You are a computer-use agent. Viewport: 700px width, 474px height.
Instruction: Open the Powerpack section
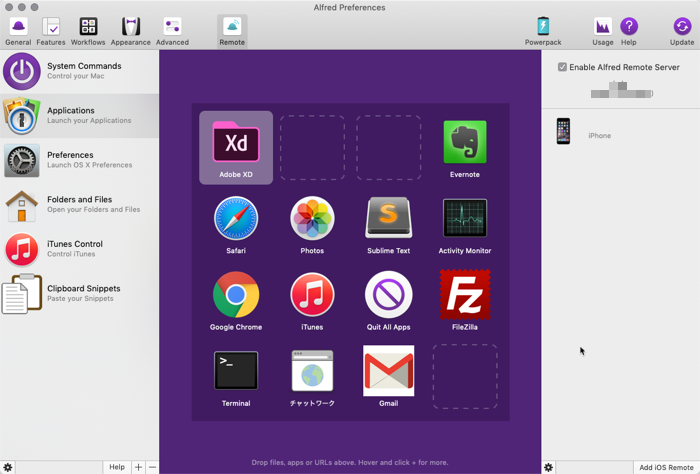pos(543,31)
